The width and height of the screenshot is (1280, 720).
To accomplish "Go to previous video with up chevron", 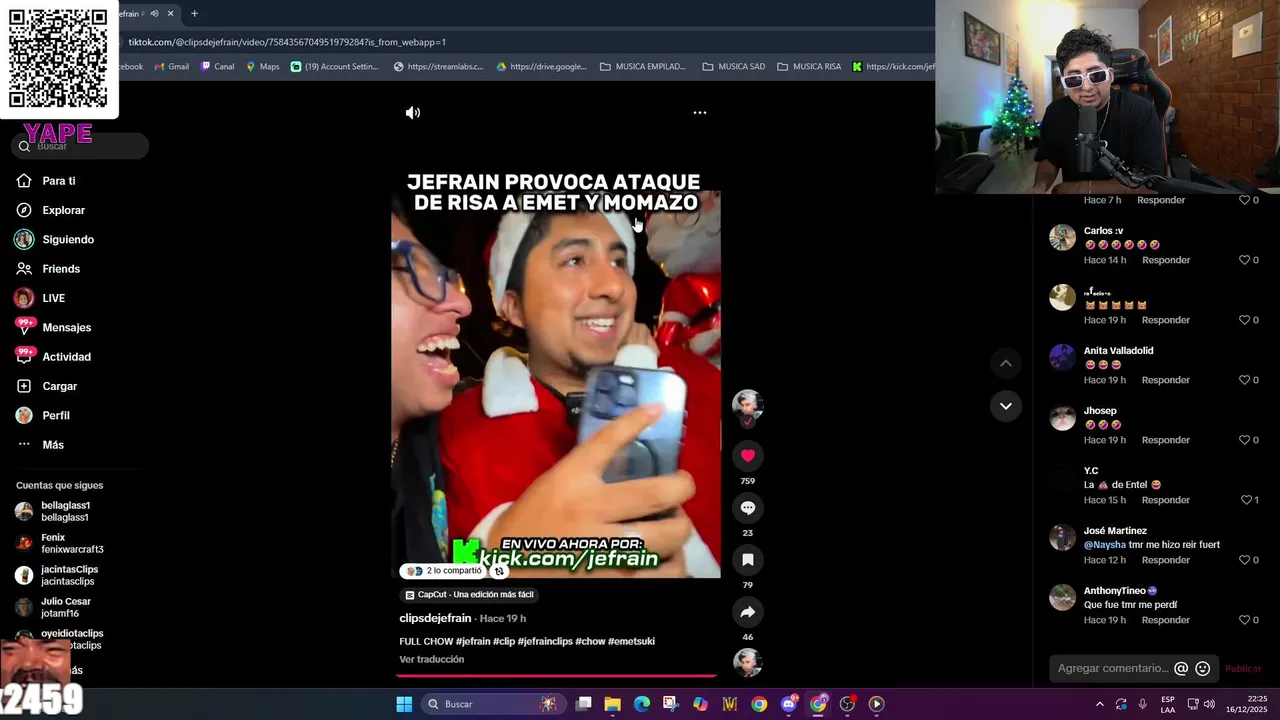I will 1006,363.
